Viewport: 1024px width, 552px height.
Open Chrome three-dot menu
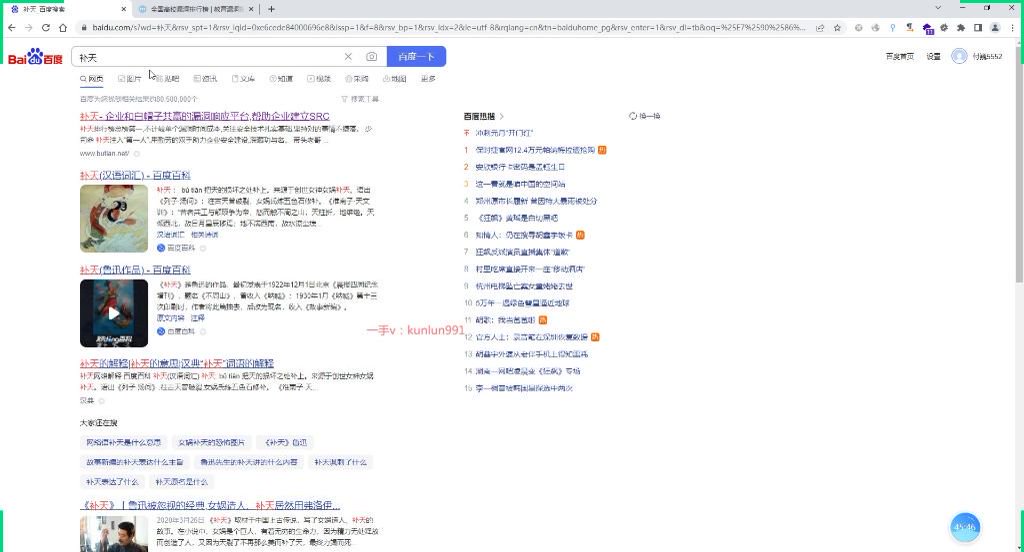[1012, 27]
